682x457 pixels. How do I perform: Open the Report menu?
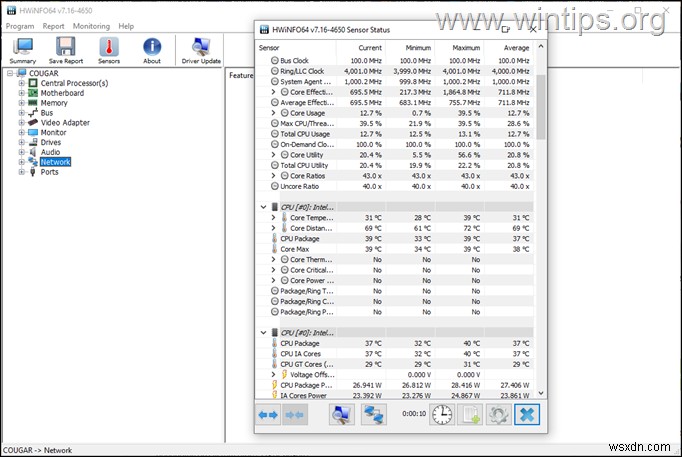point(53,26)
